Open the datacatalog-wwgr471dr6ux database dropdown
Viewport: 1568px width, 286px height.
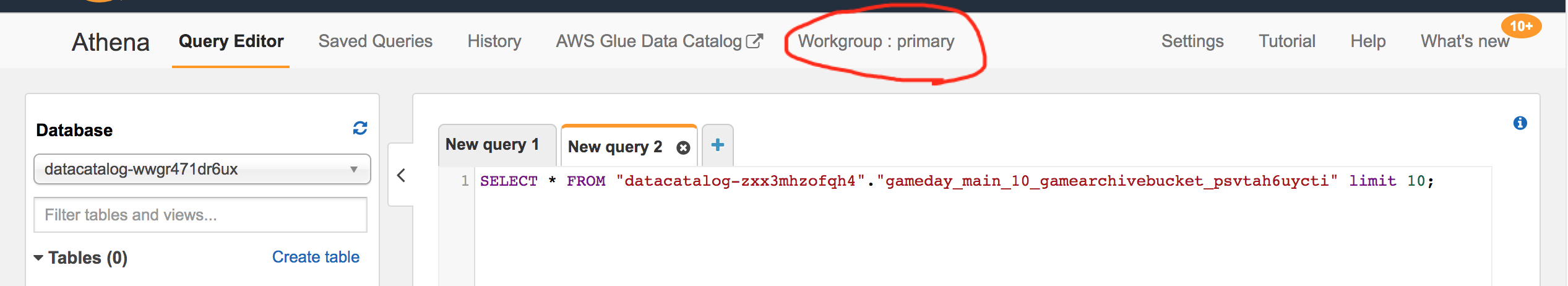coord(202,169)
